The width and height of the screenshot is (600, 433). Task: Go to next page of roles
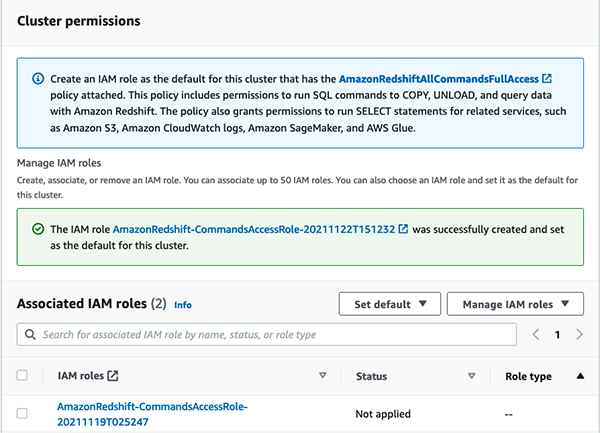(579, 334)
